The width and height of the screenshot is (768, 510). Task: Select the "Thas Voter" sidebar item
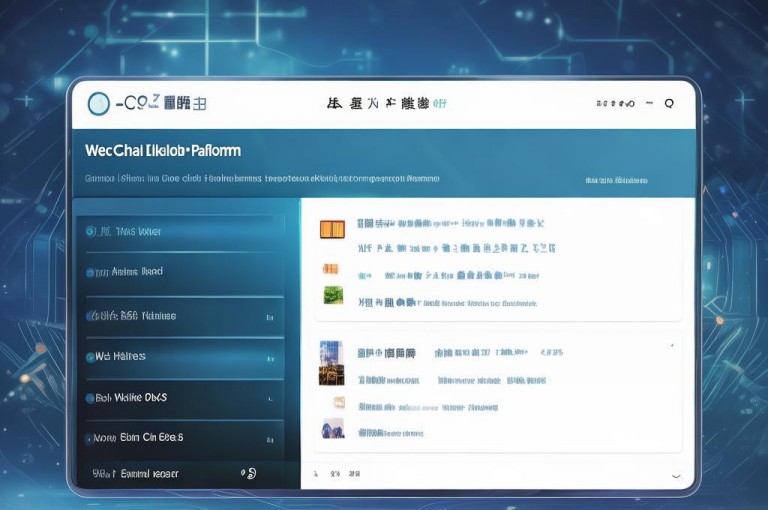(180, 232)
